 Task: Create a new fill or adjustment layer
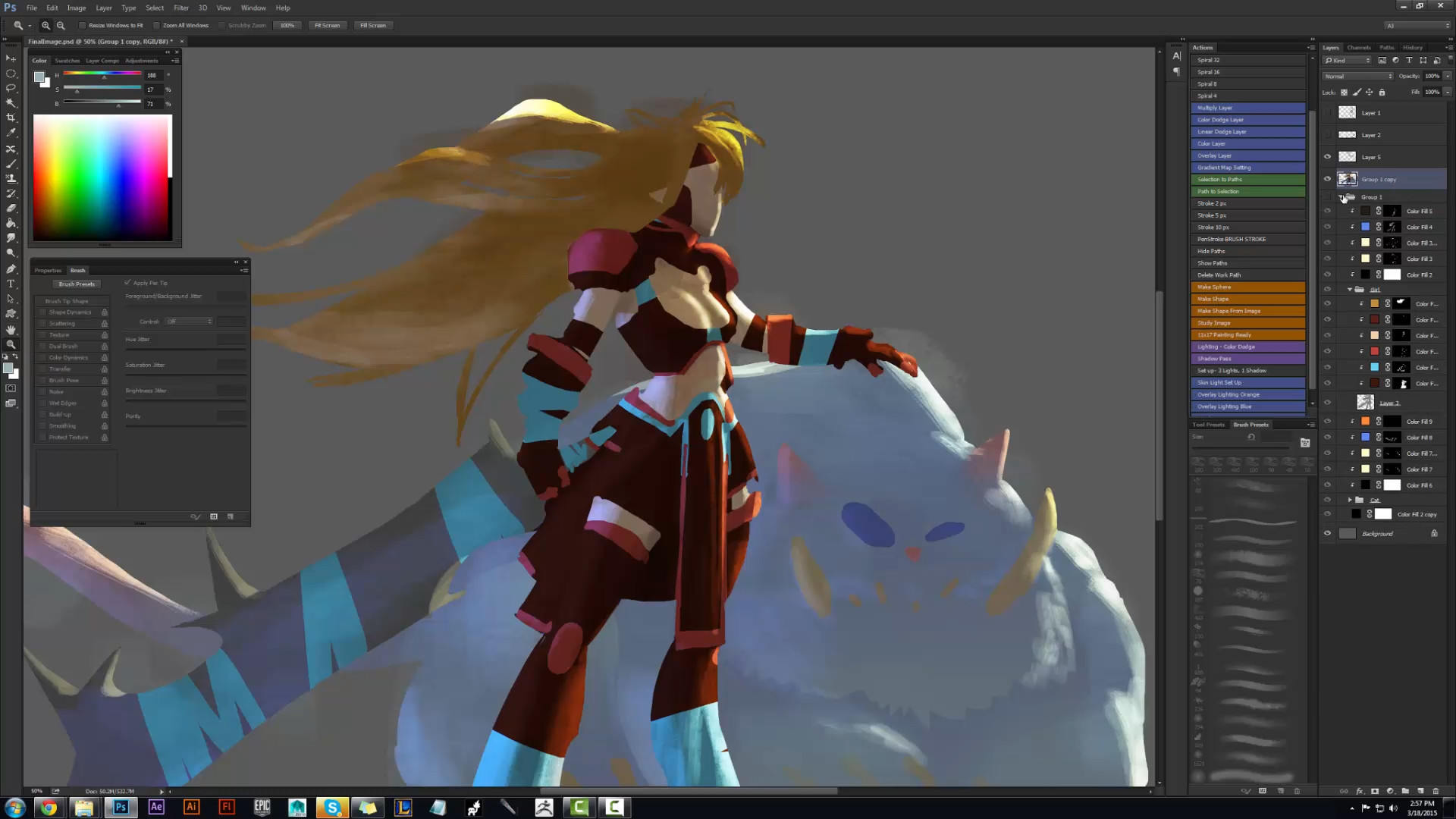coord(1390,791)
